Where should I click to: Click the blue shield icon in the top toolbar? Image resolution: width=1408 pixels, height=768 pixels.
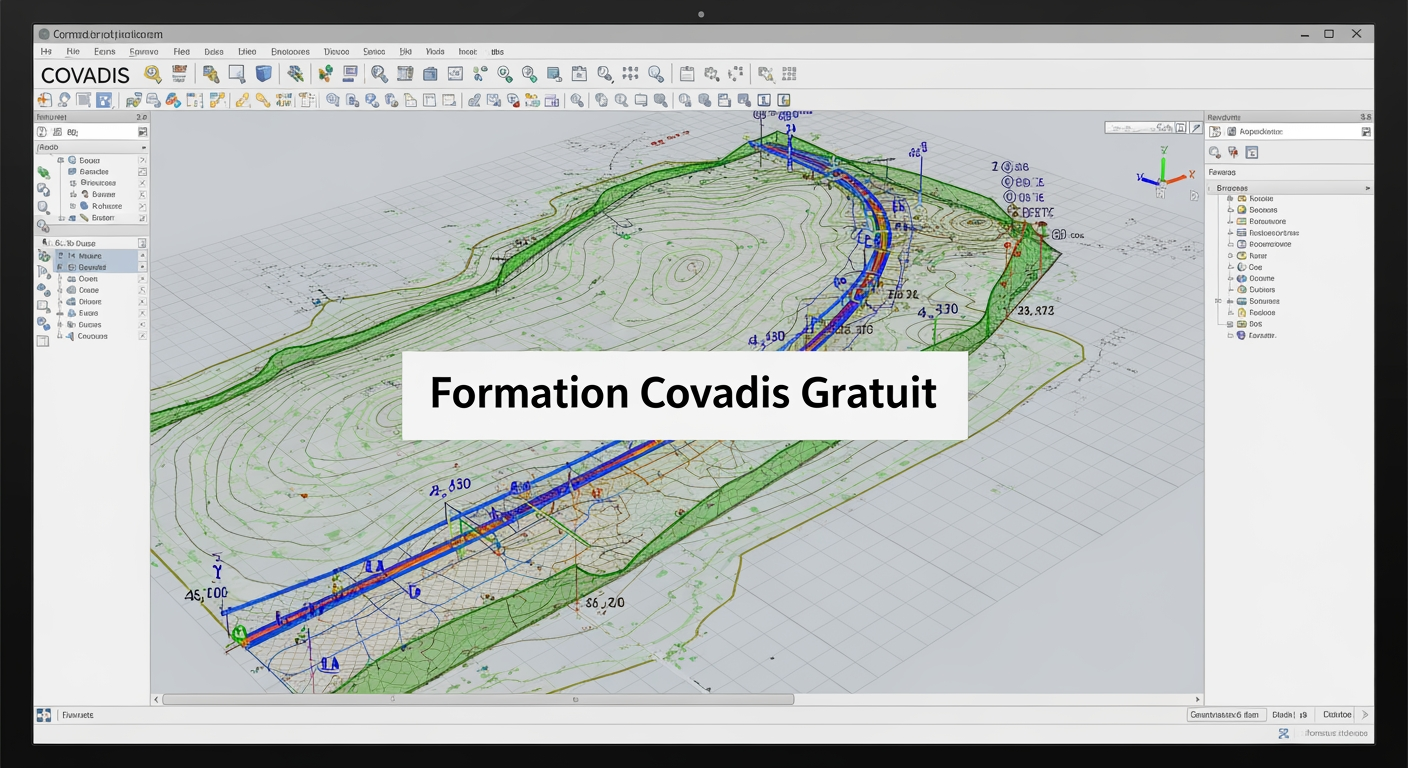coord(263,73)
